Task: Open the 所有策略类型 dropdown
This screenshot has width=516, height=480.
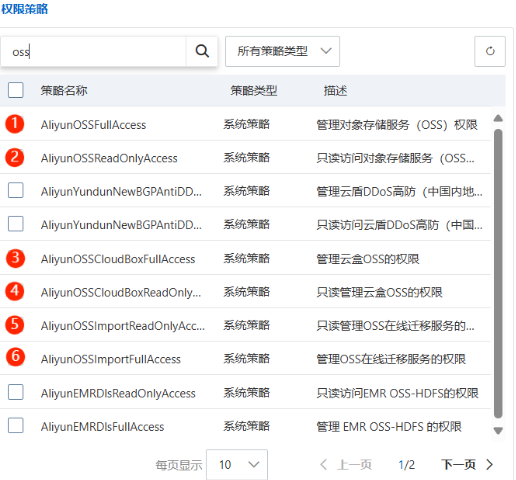Action: point(282,51)
